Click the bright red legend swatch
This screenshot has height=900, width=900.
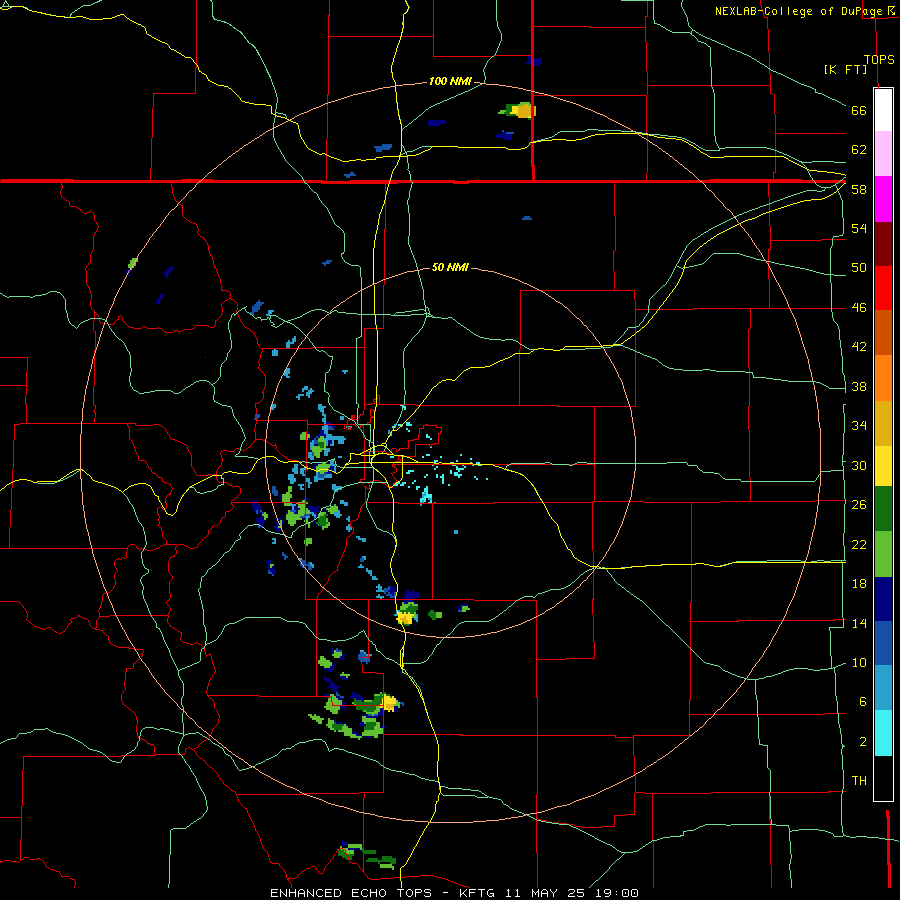883,288
